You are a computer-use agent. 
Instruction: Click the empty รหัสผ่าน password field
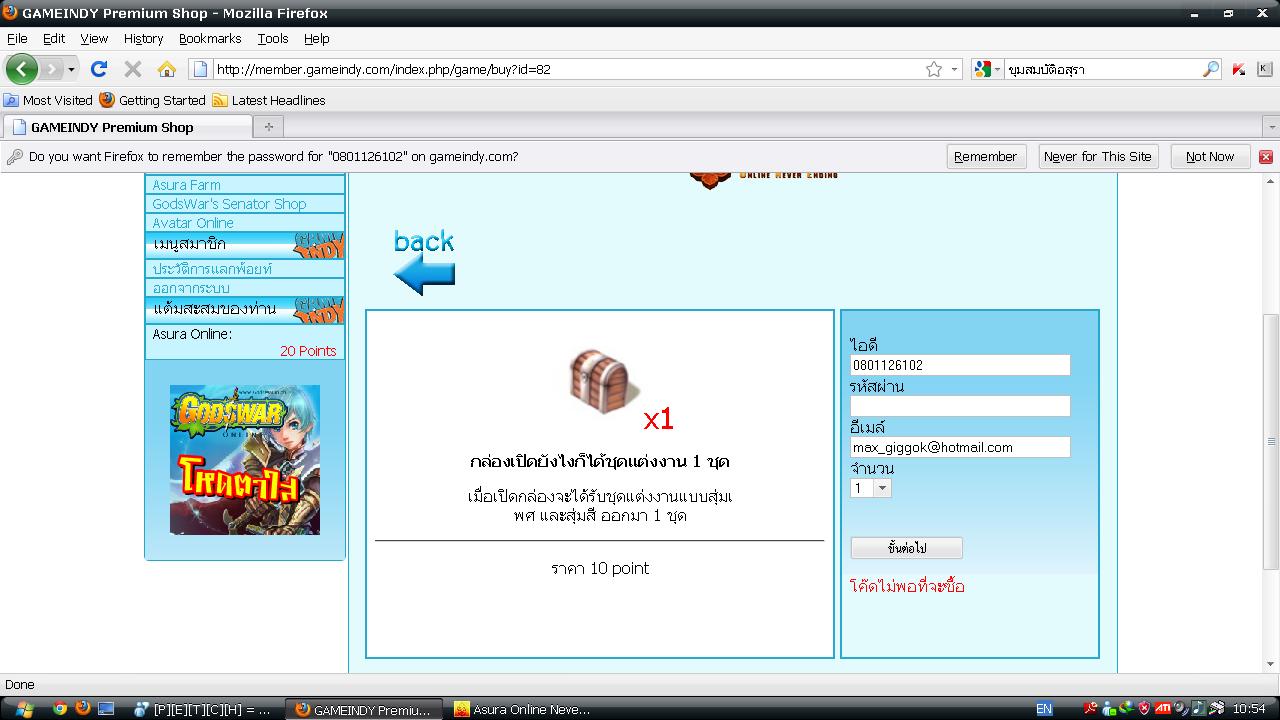[960, 406]
